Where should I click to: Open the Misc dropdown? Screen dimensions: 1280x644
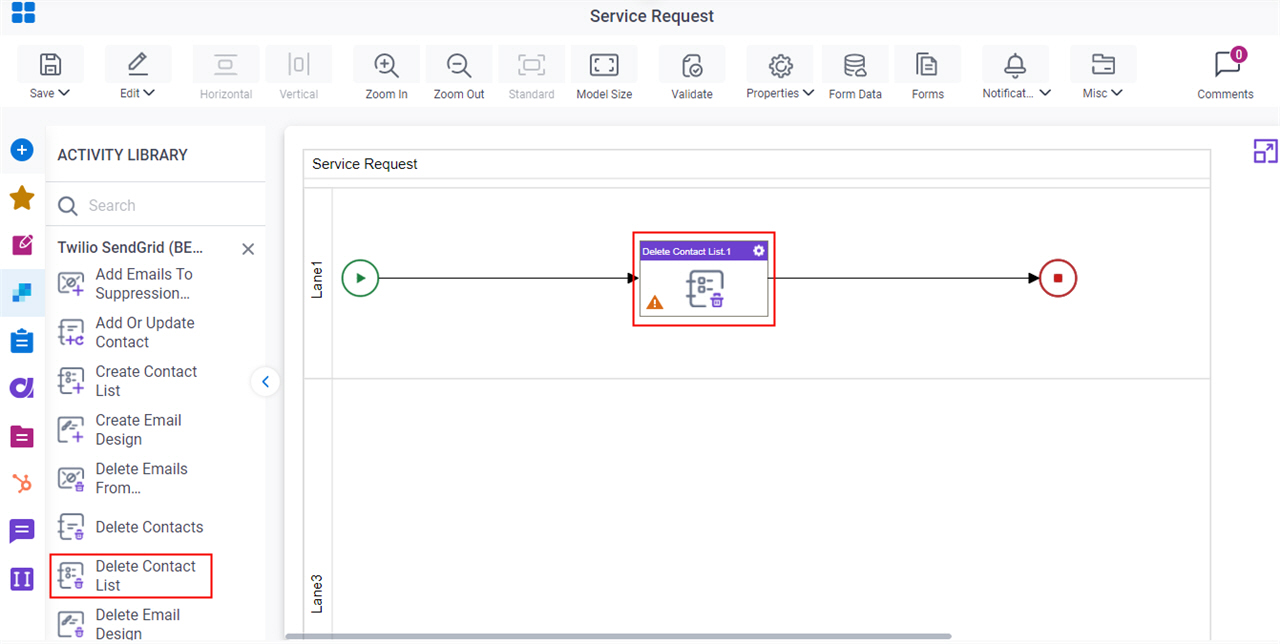click(x=1103, y=75)
